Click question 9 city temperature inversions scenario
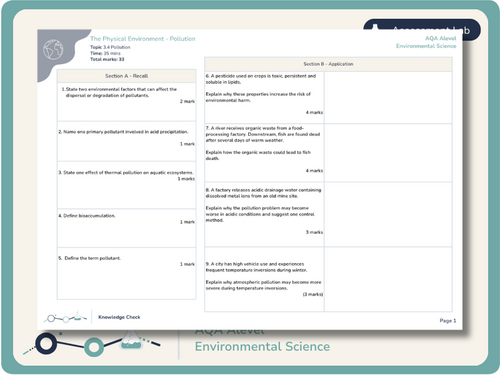500x375 pixels. [x=256, y=267]
